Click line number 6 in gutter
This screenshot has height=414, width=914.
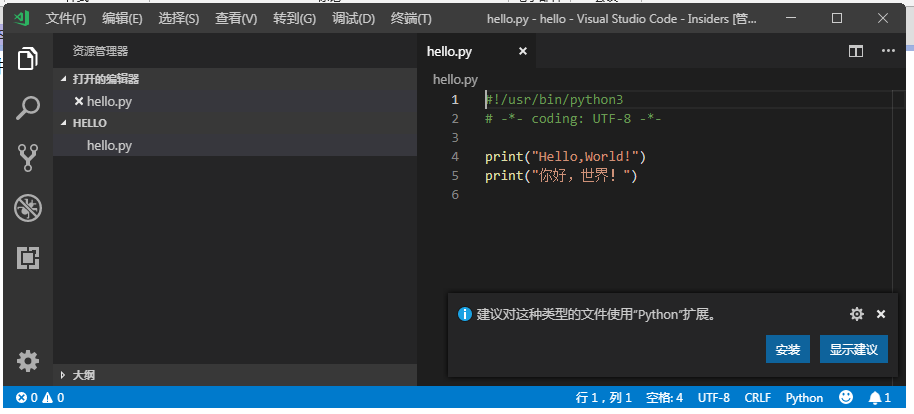pos(455,194)
